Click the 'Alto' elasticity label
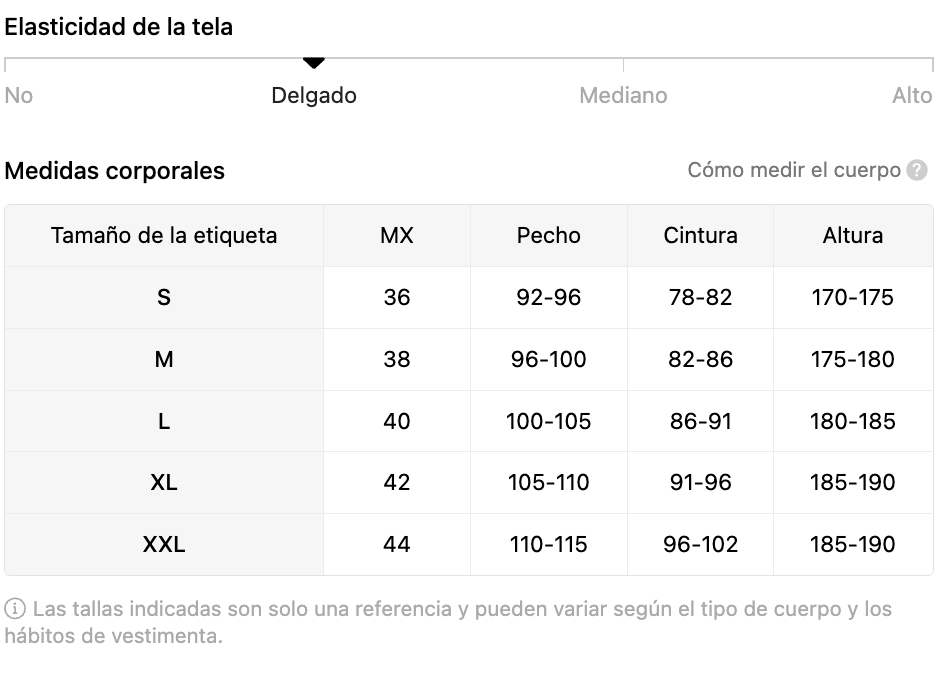The height and width of the screenshot is (698, 948). point(911,96)
